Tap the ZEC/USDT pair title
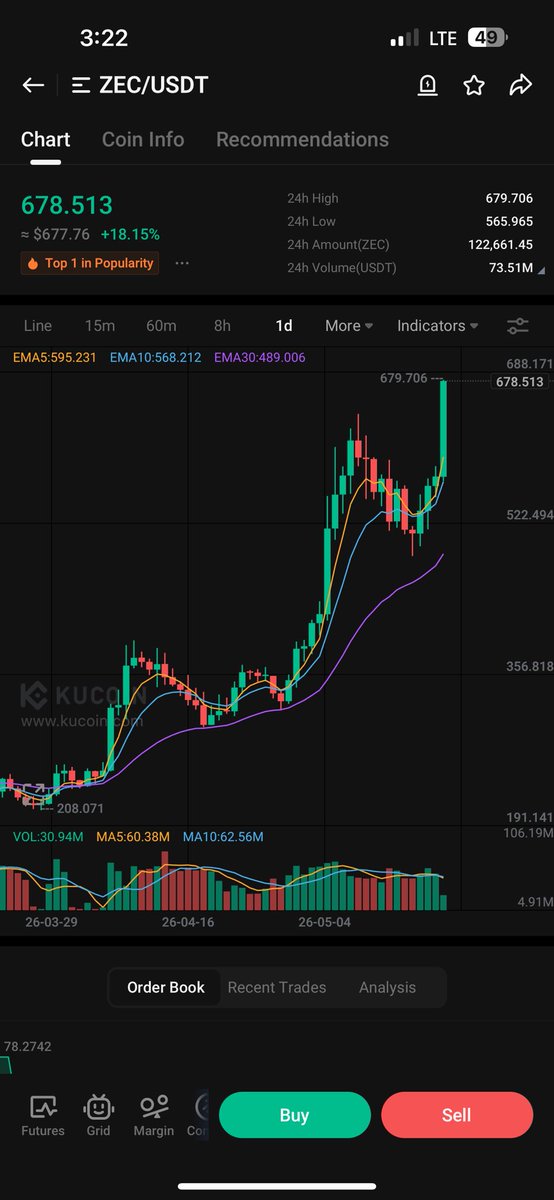This screenshot has width=554, height=1200. point(154,86)
